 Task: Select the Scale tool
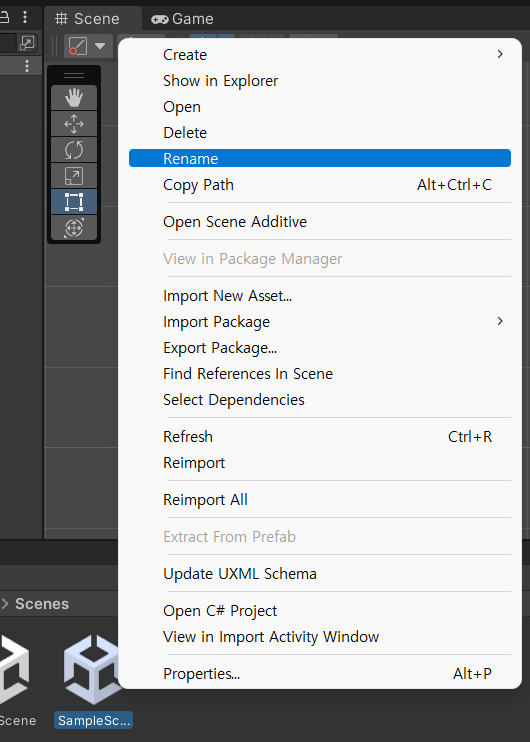74,176
